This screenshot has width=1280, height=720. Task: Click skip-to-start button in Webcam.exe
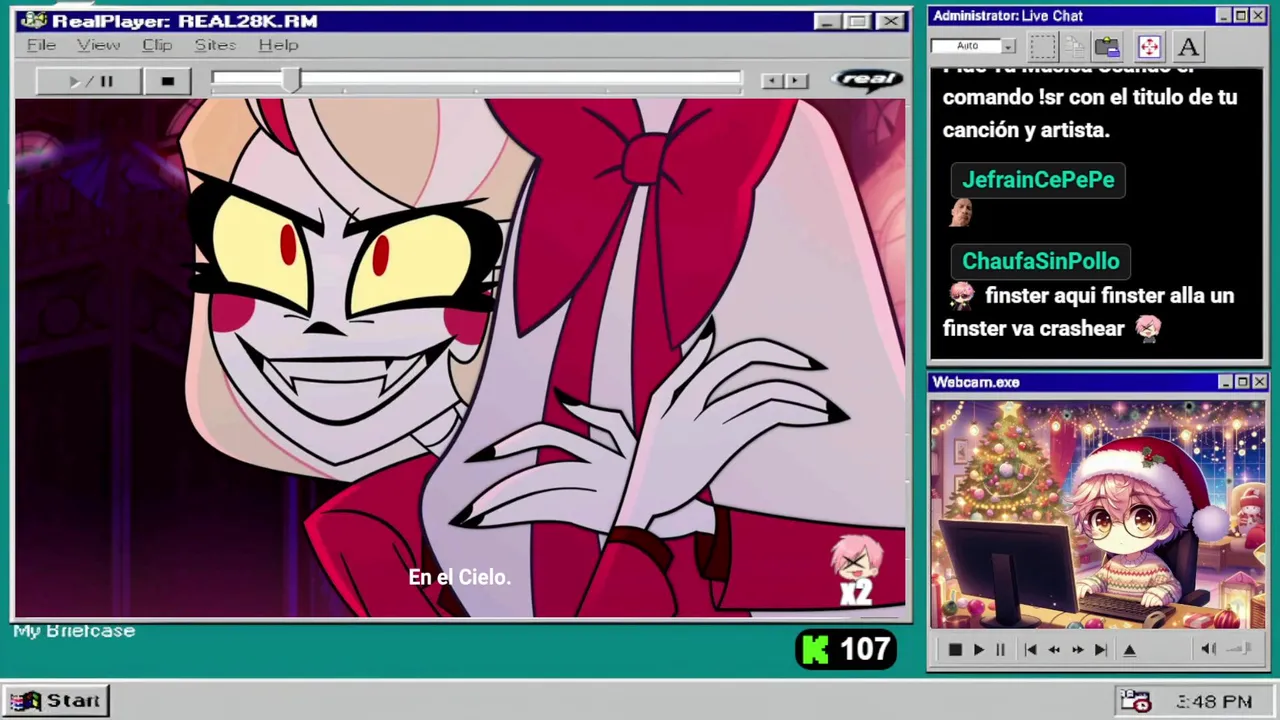click(1031, 650)
